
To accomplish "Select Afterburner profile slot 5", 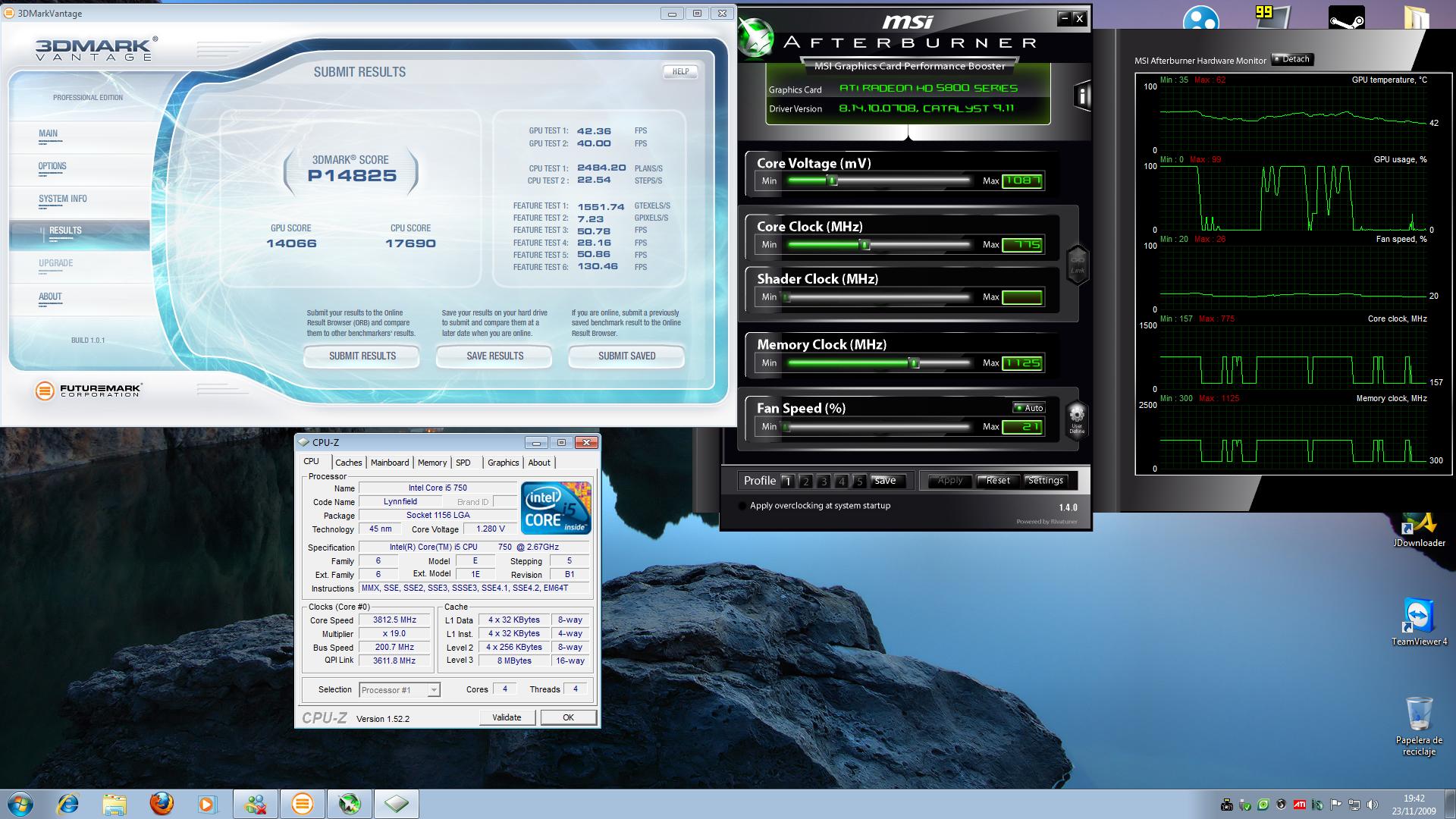I will point(859,481).
